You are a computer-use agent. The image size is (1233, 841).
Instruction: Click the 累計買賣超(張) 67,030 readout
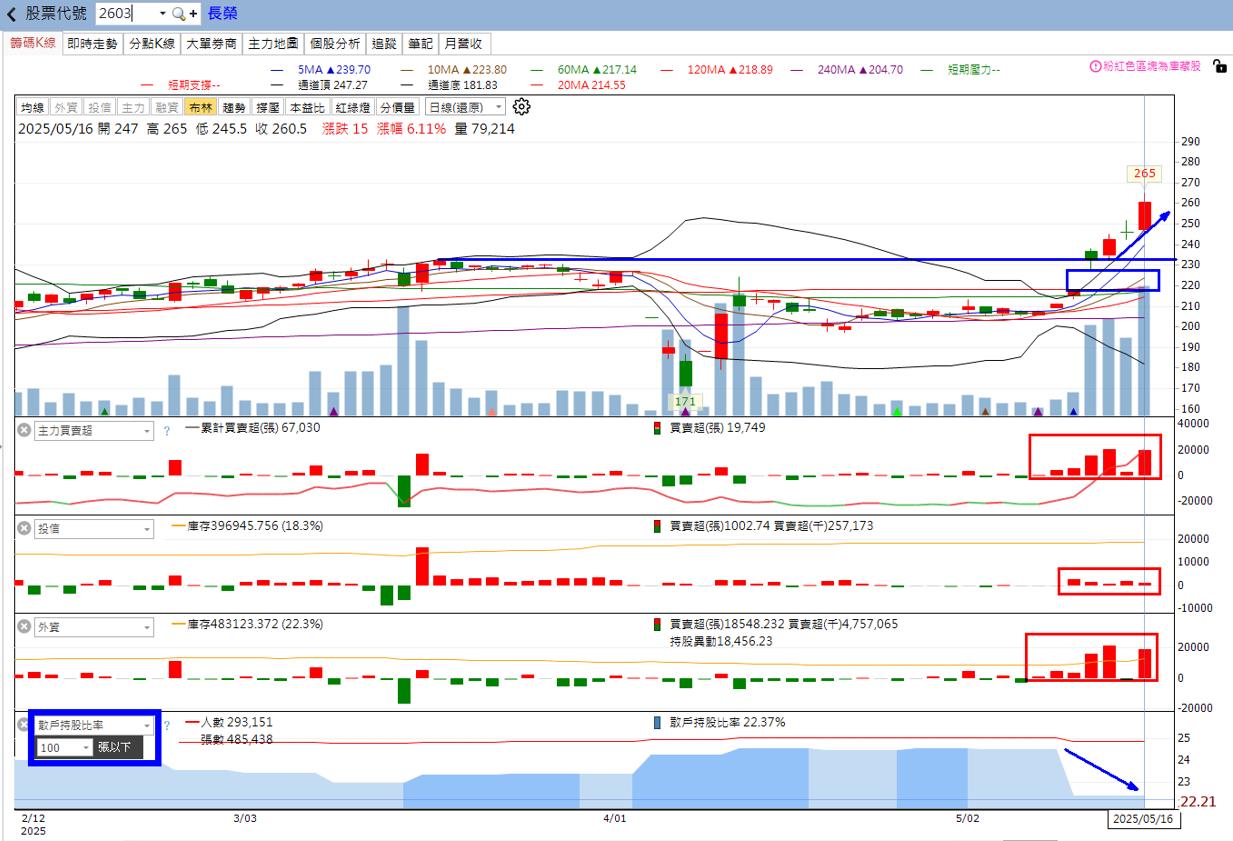click(x=254, y=428)
